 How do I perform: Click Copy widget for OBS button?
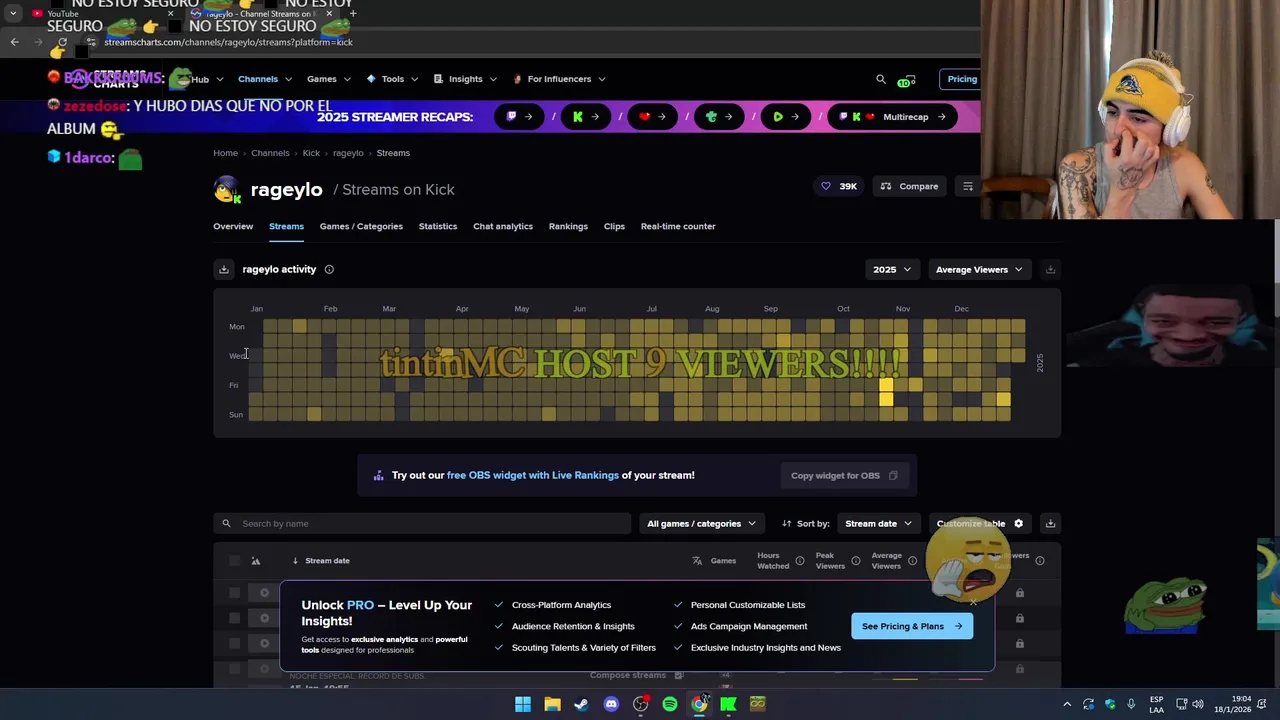(845, 475)
